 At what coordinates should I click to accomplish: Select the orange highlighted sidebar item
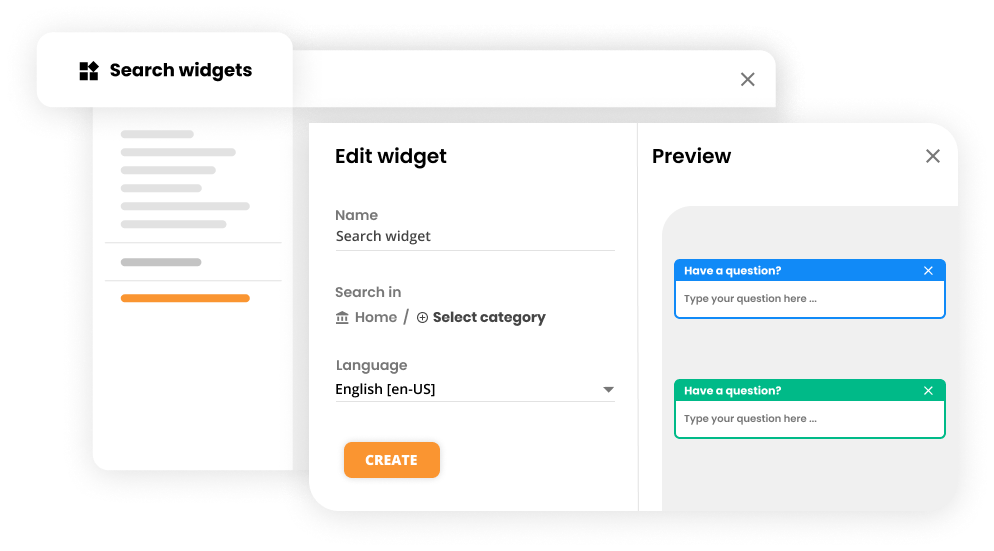click(185, 298)
